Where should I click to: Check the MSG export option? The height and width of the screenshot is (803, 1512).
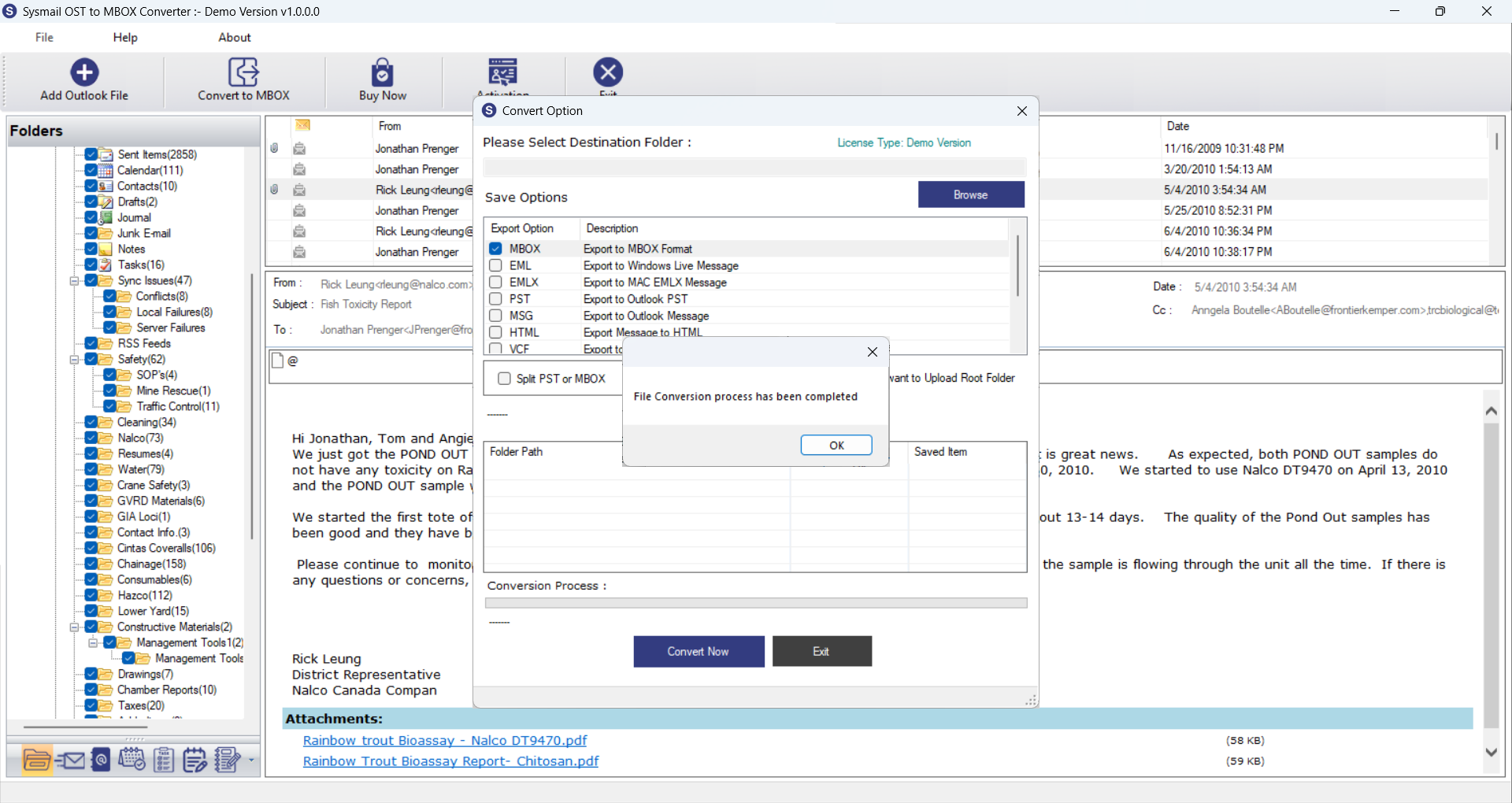(495, 316)
